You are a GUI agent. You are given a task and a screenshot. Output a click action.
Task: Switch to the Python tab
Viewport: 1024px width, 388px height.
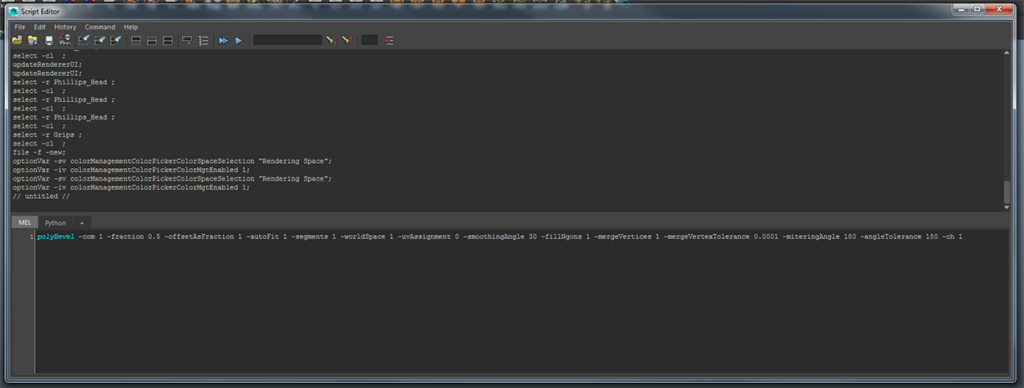tap(56, 223)
